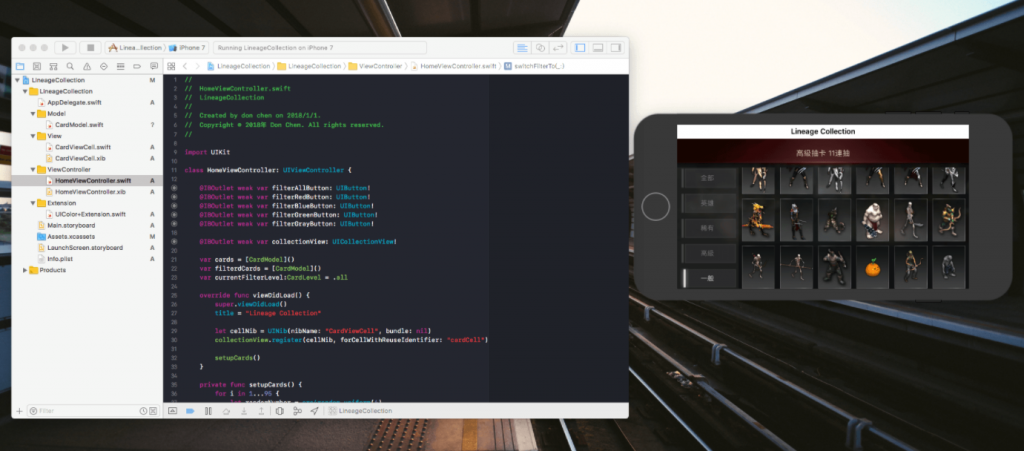Click the Step into debug icon
Viewport: 1024px width, 451px height.
click(244, 411)
